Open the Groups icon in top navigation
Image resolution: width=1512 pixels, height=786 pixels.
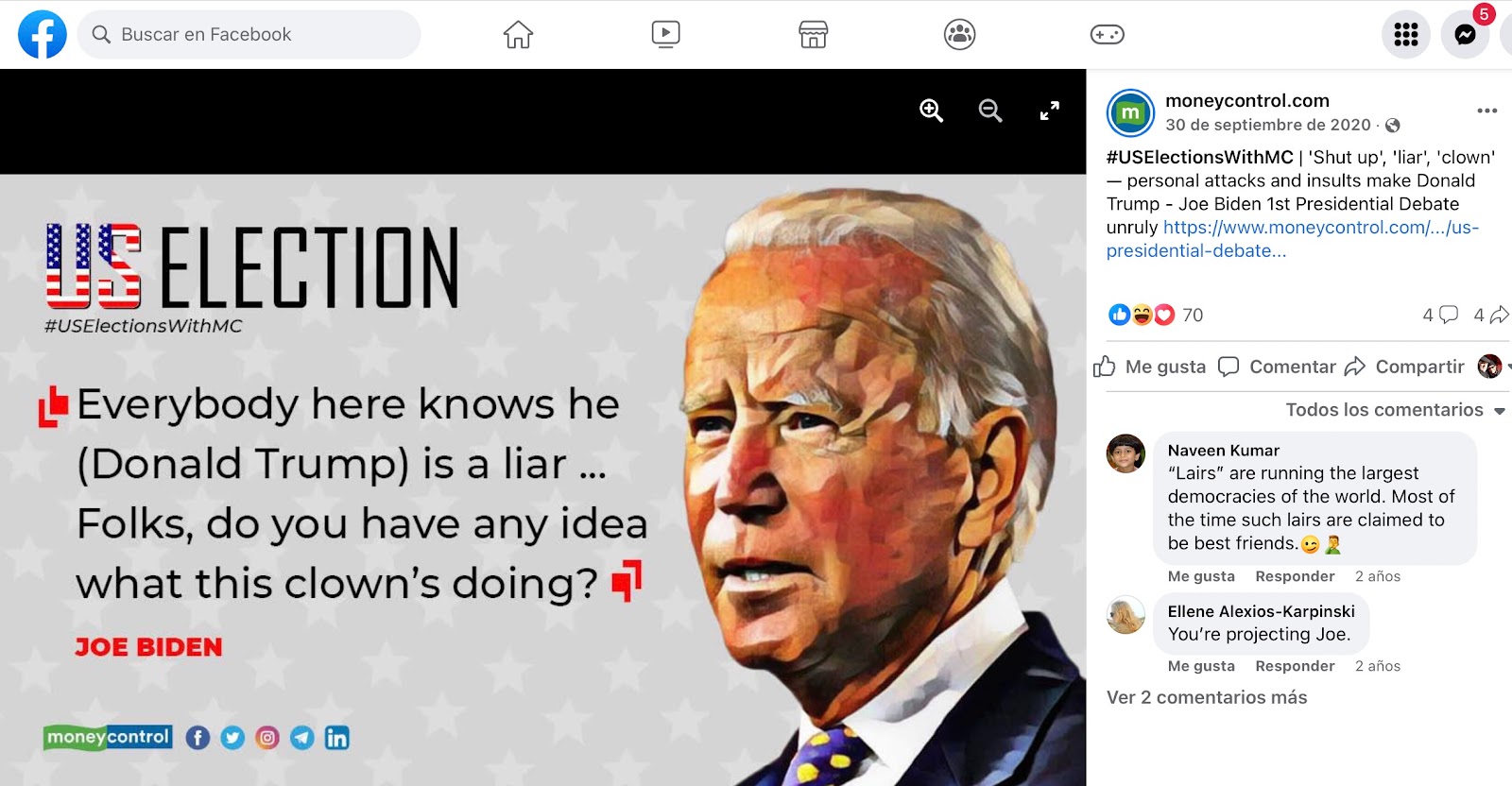[x=959, y=35]
